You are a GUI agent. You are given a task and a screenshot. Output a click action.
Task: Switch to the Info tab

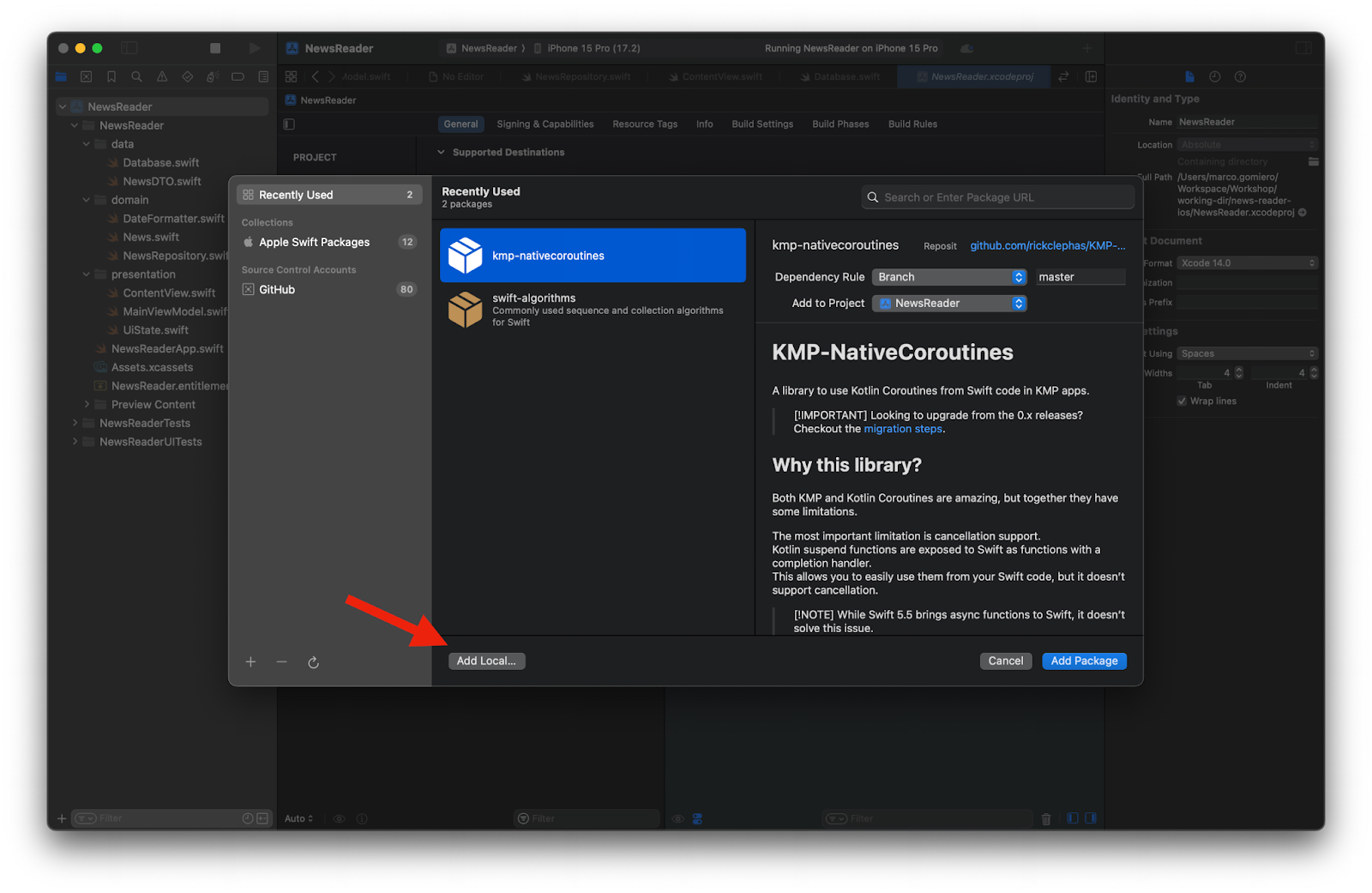click(x=705, y=124)
